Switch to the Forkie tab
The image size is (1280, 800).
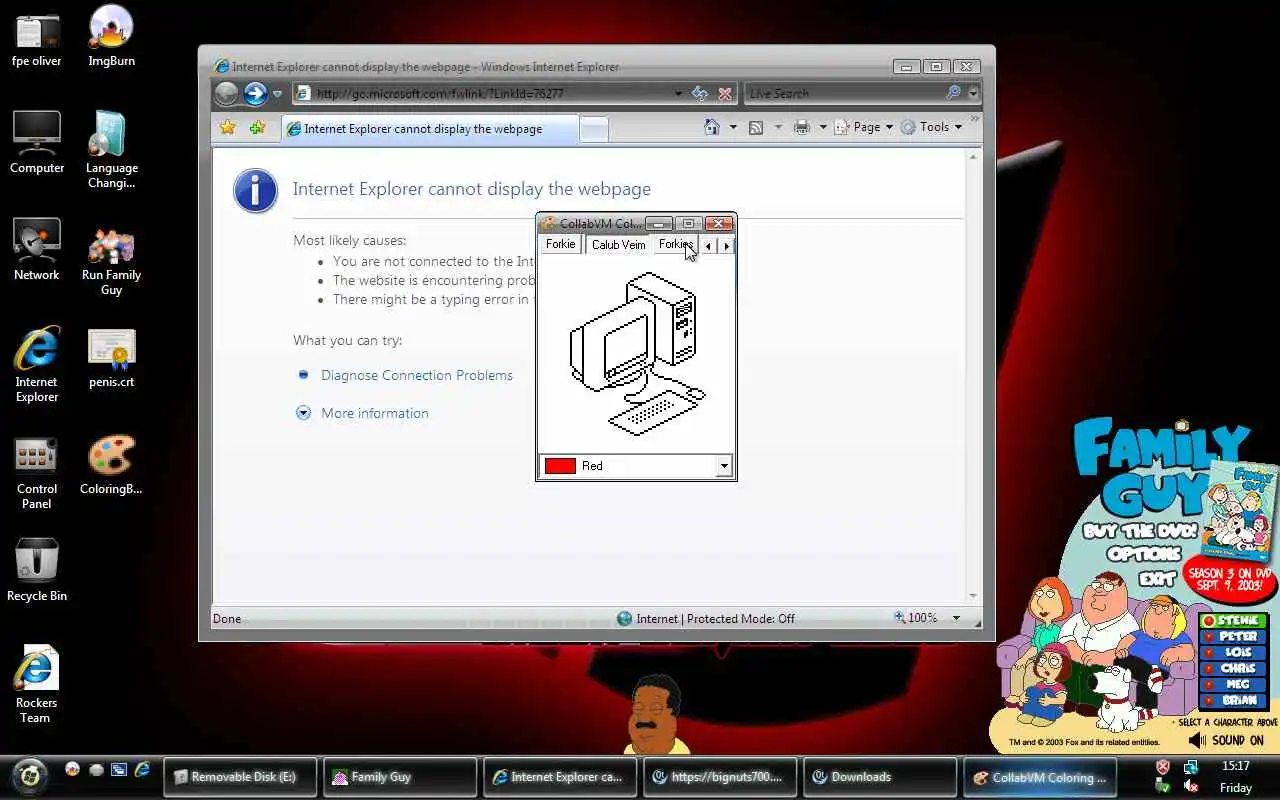(560, 245)
